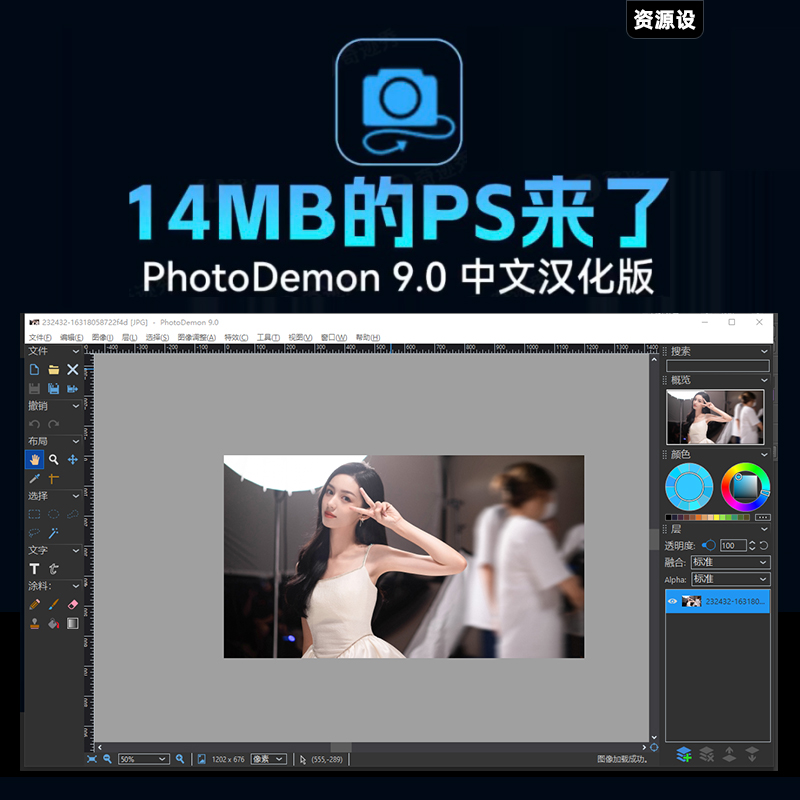
Task: Select the Hand pan tool
Action: tap(34, 460)
